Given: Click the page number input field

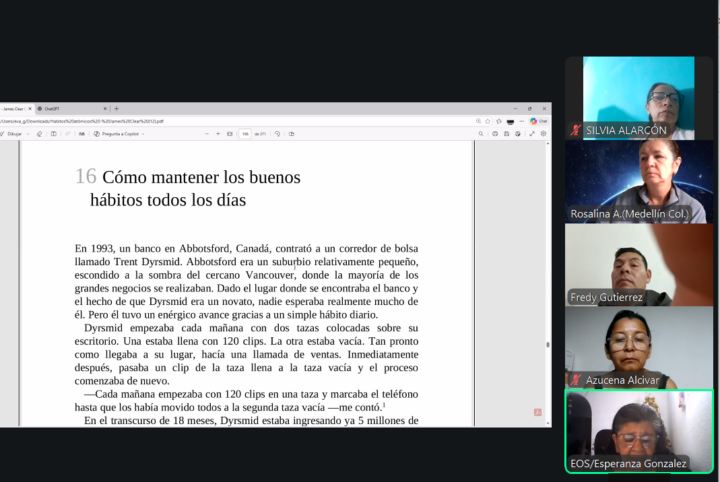Looking at the screenshot, I should click(245, 133).
